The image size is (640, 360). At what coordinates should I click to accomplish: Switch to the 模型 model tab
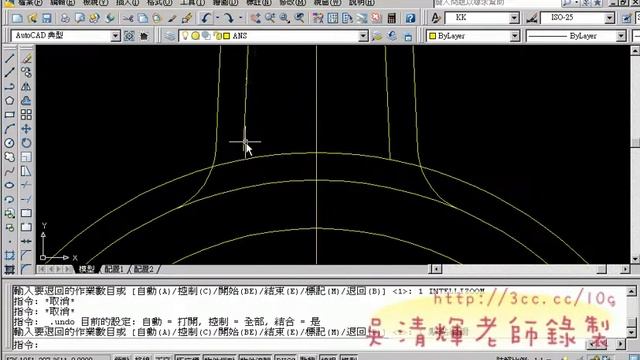pos(86,269)
